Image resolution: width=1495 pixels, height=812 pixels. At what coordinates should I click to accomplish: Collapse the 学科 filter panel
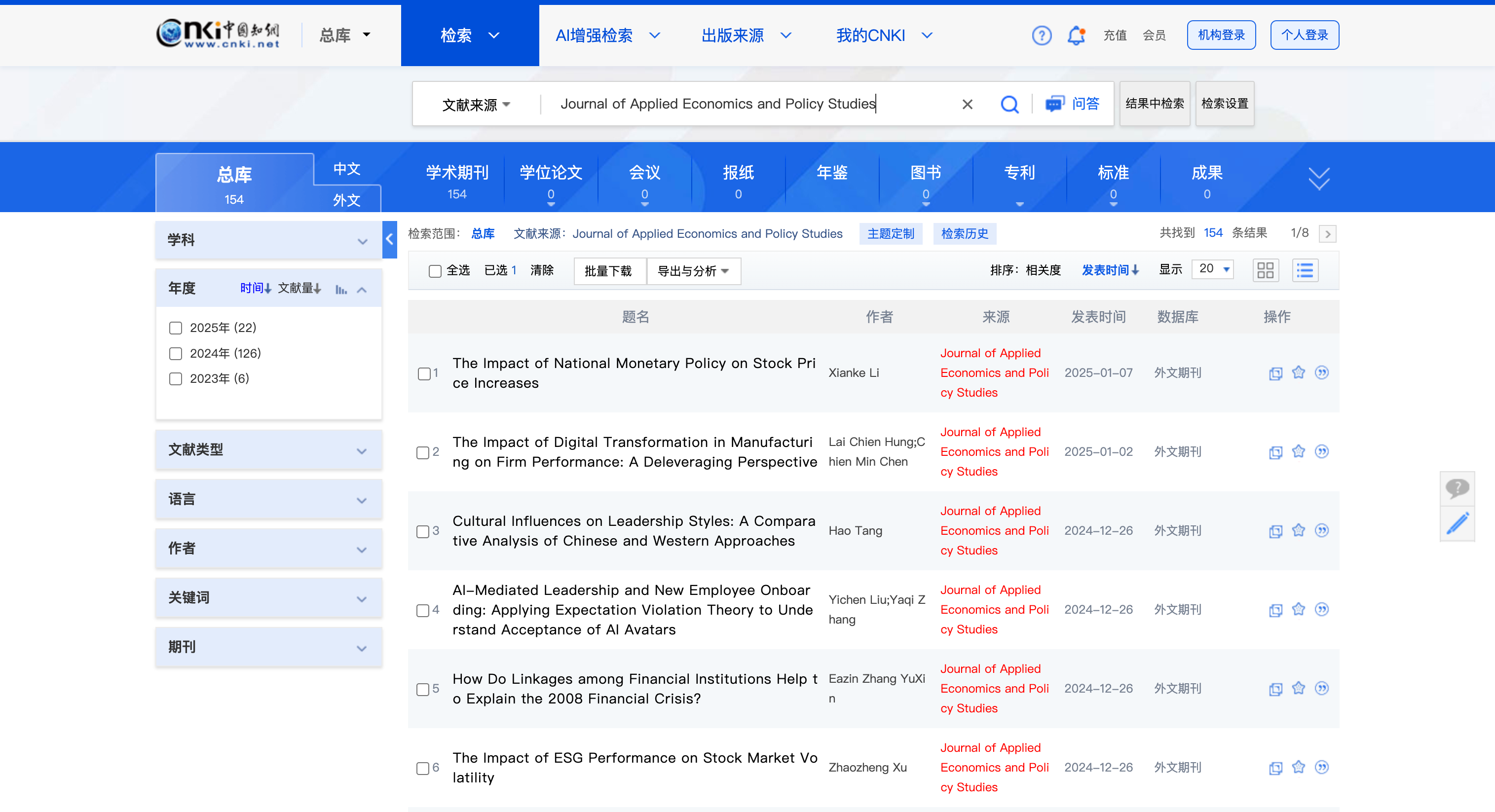(363, 240)
